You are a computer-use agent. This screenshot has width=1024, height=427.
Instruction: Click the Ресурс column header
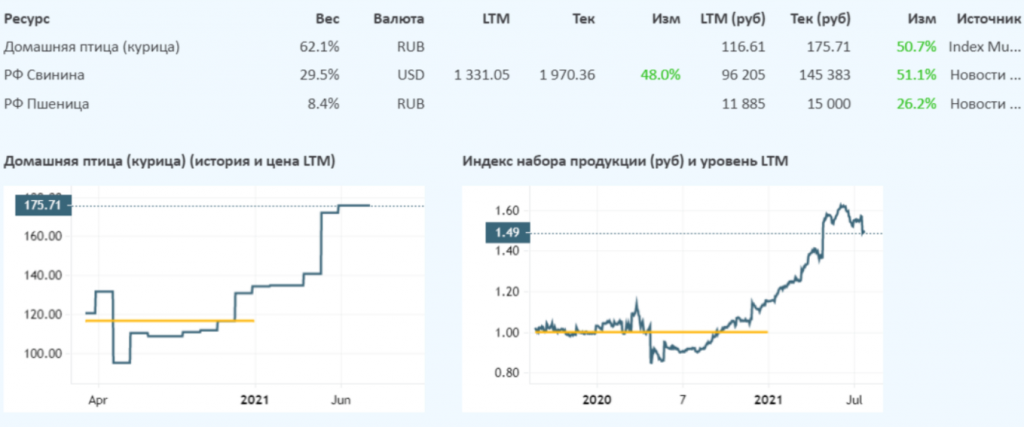point(28,19)
